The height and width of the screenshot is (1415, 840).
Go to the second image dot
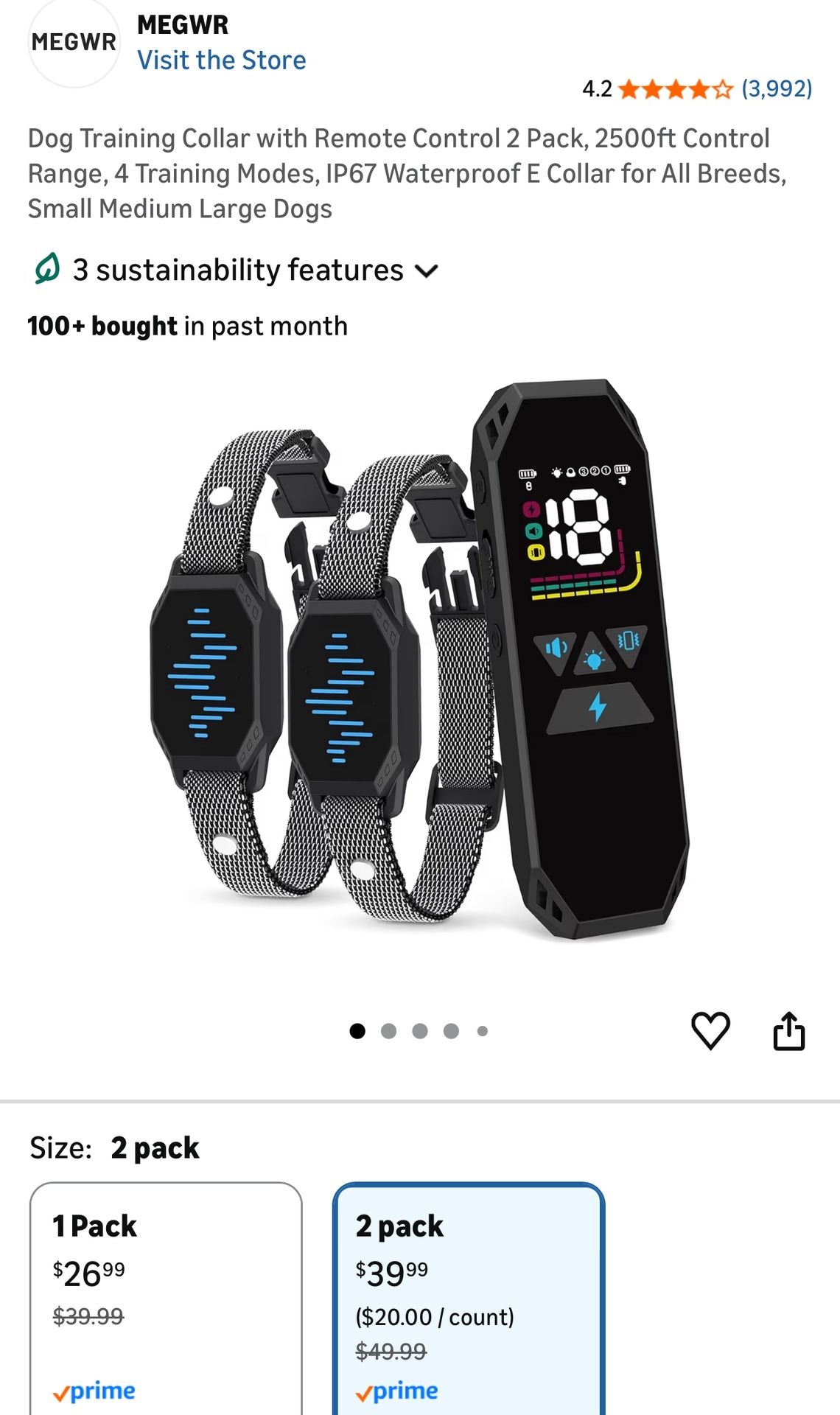[x=388, y=1031]
